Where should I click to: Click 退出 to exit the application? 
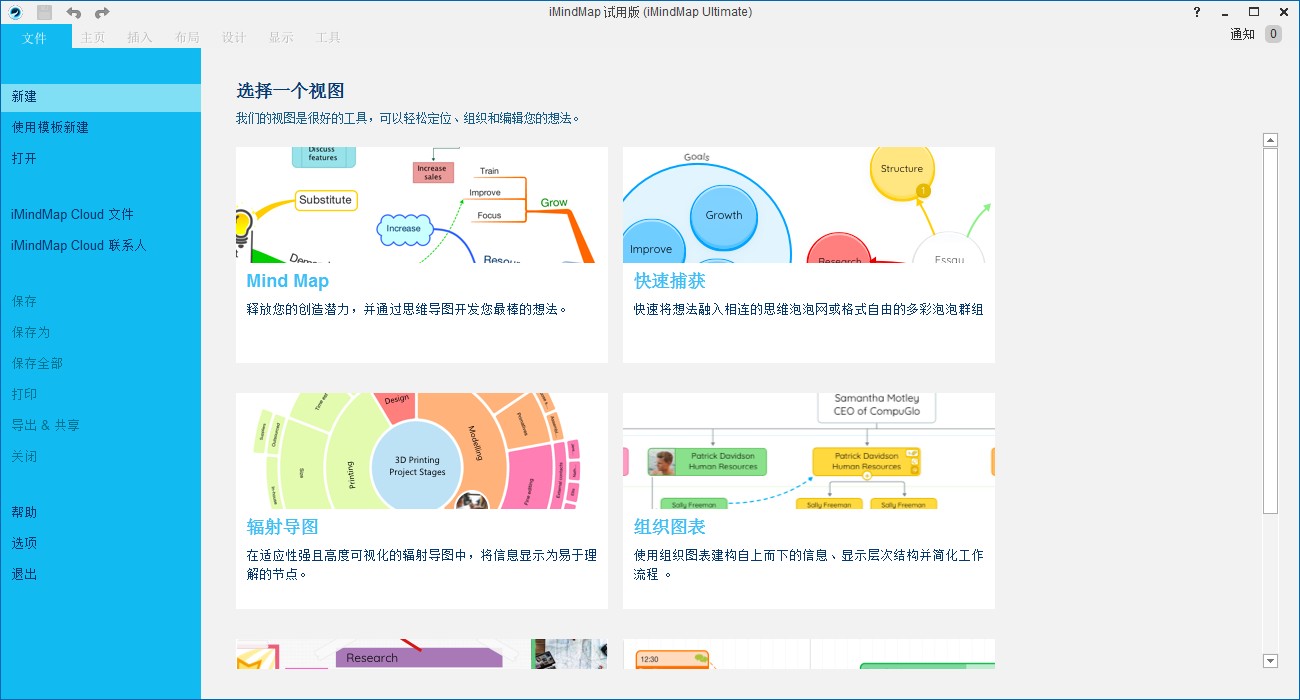tap(24, 573)
